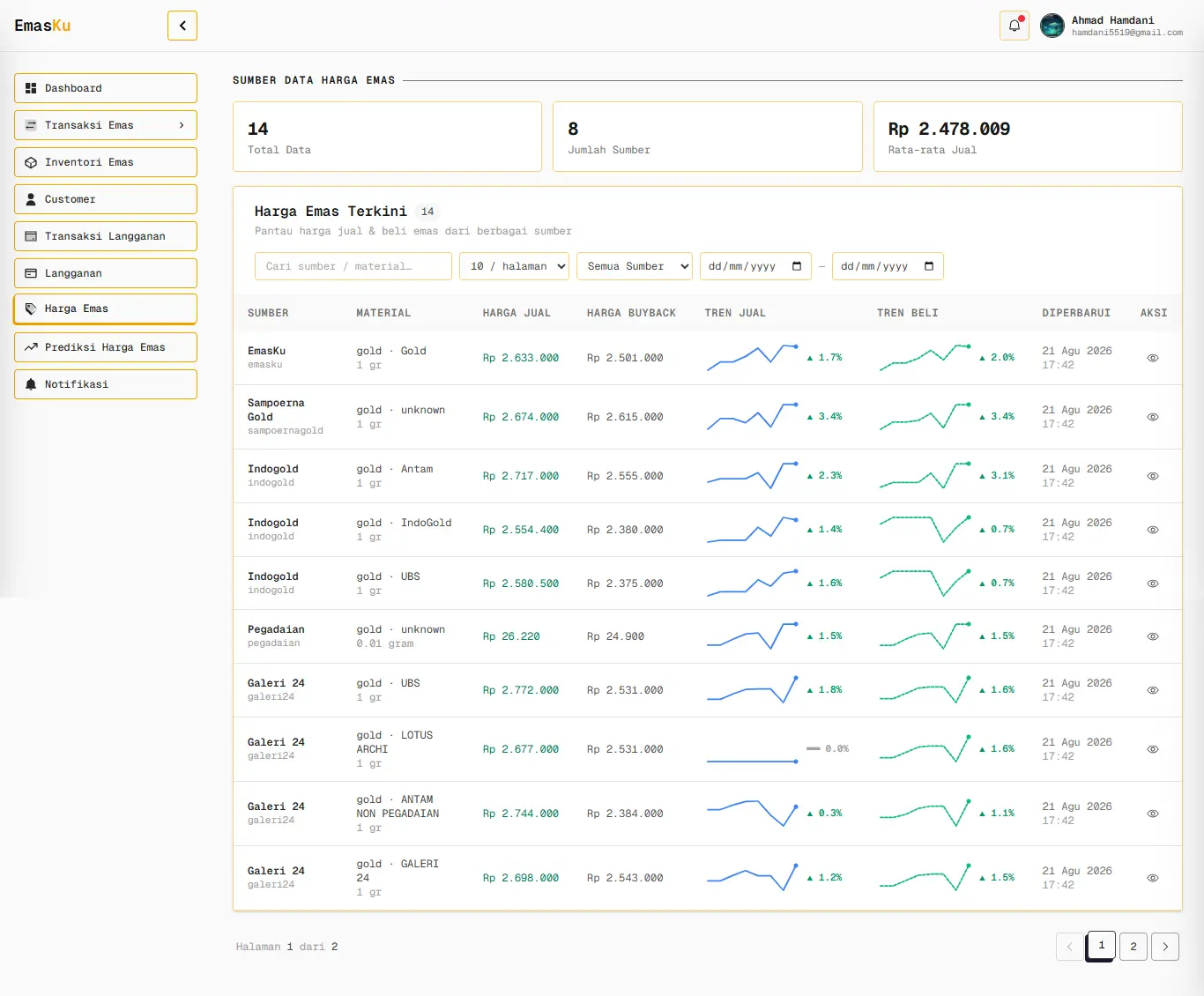View details for Galeri 24 ANTAM NON PEGADAIAN
The image size is (1204, 996).
click(1153, 814)
